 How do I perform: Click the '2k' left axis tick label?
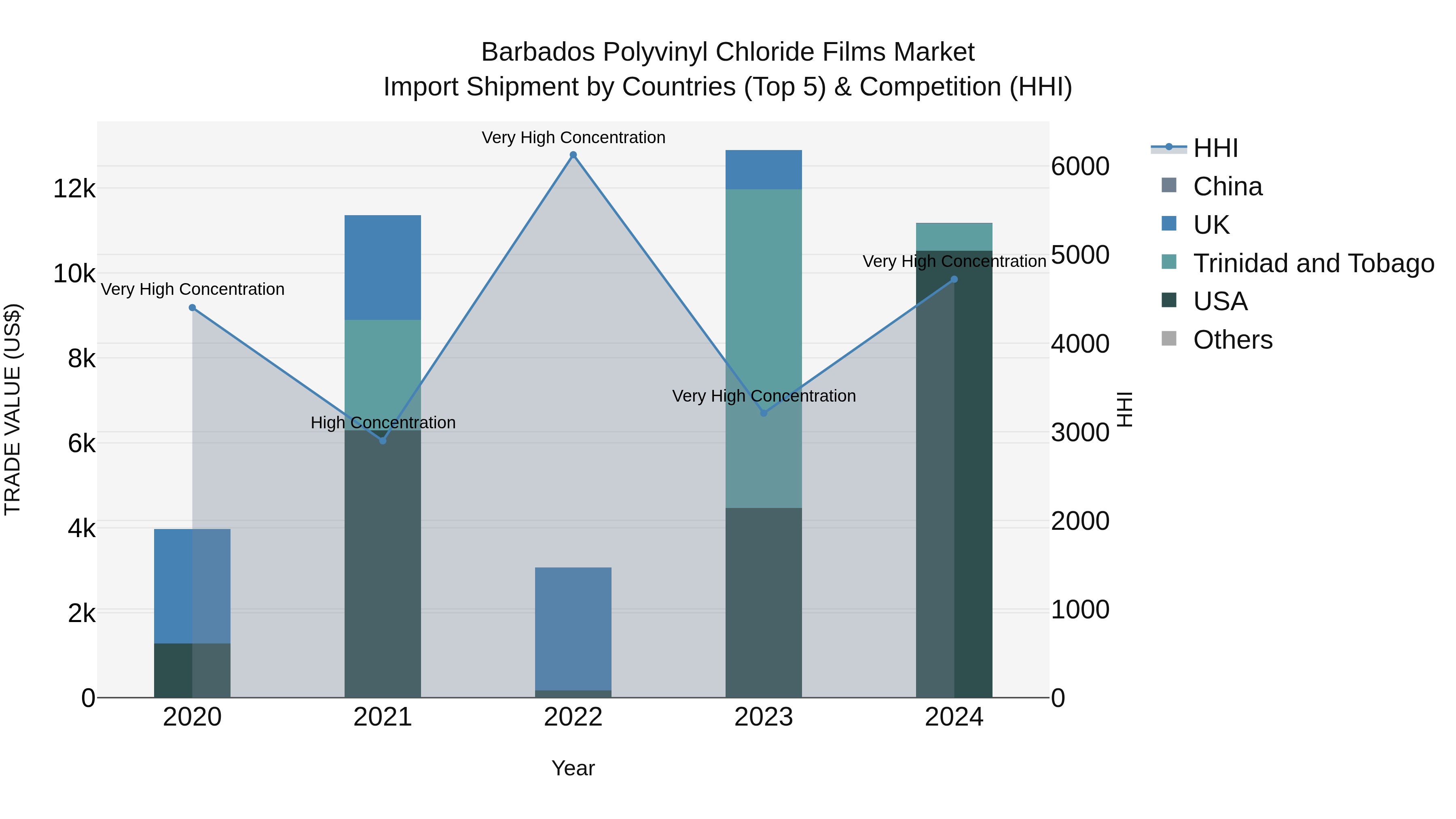tap(81, 613)
